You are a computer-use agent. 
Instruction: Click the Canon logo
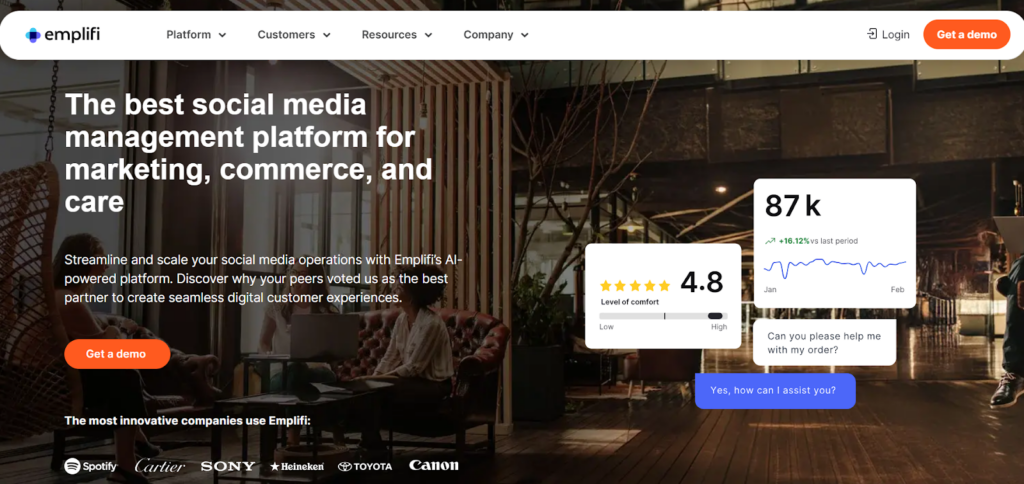coord(433,465)
